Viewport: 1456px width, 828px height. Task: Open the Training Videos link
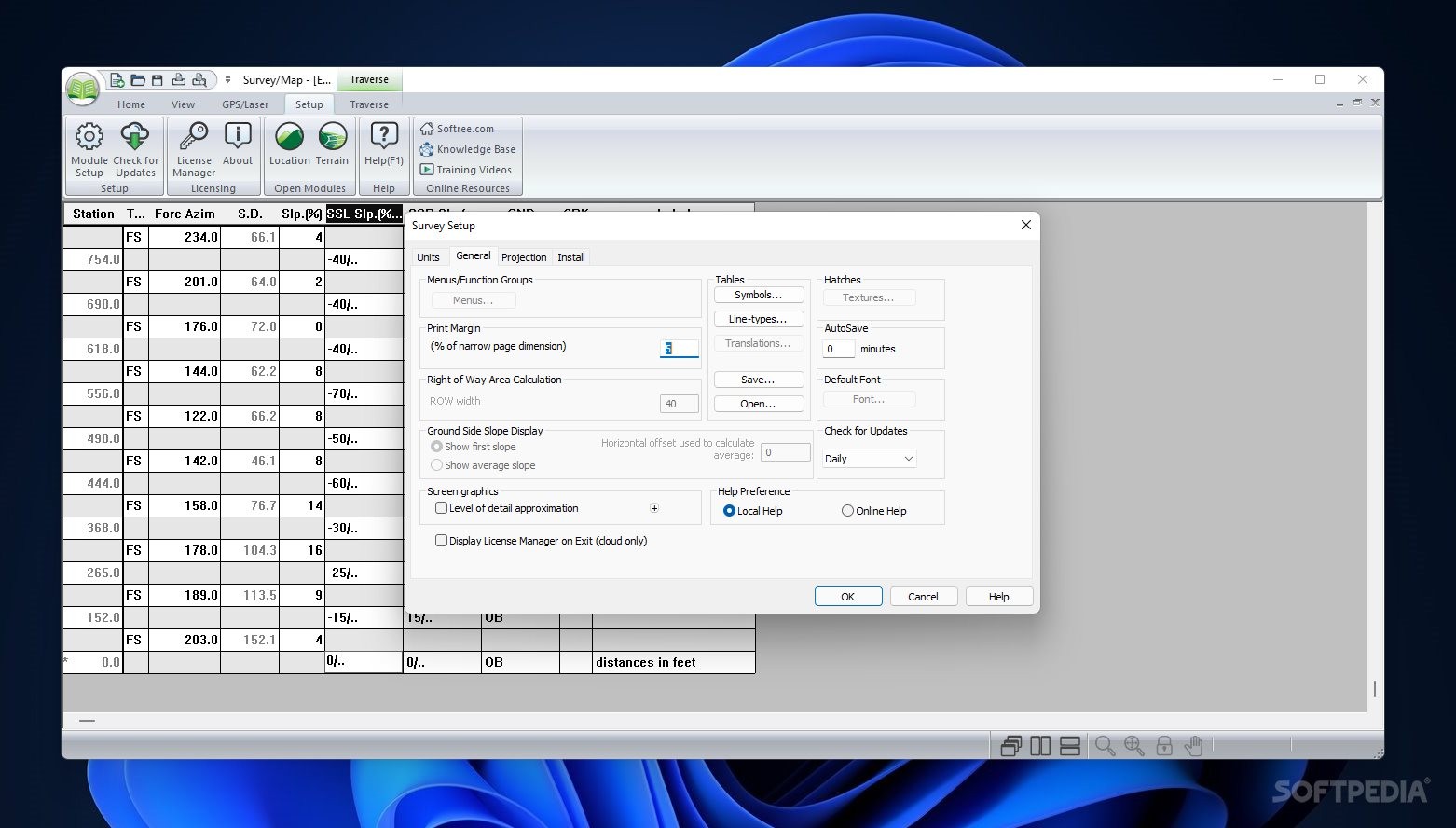465,170
